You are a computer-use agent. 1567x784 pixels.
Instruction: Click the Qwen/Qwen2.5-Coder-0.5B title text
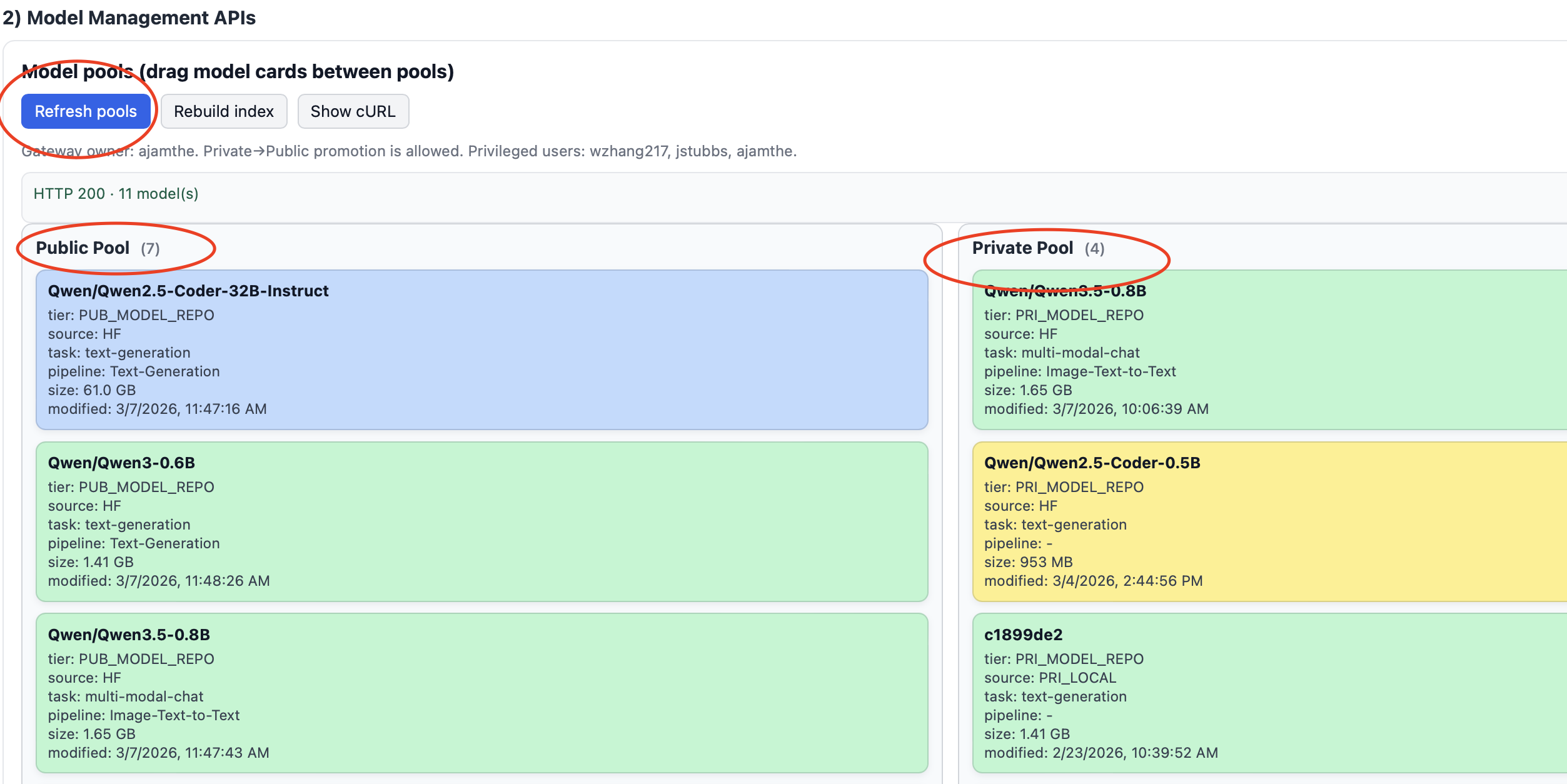pyautogui.click(x=1092, y=463)
